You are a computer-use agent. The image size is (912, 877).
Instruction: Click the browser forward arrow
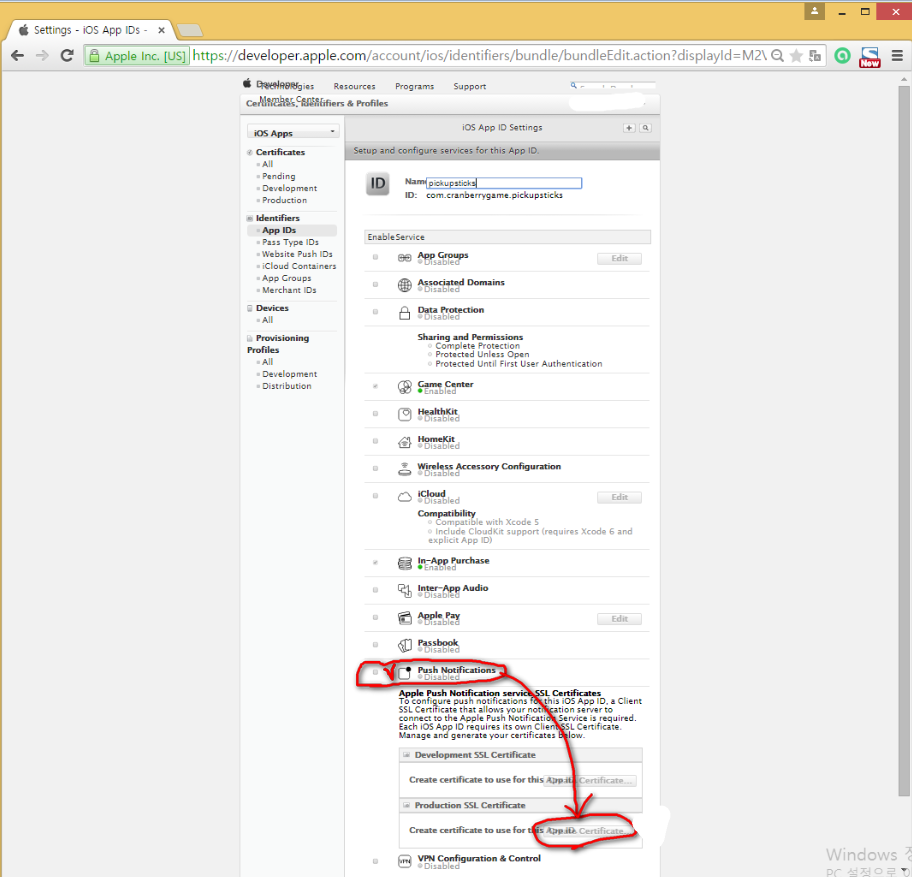[42, 56]
